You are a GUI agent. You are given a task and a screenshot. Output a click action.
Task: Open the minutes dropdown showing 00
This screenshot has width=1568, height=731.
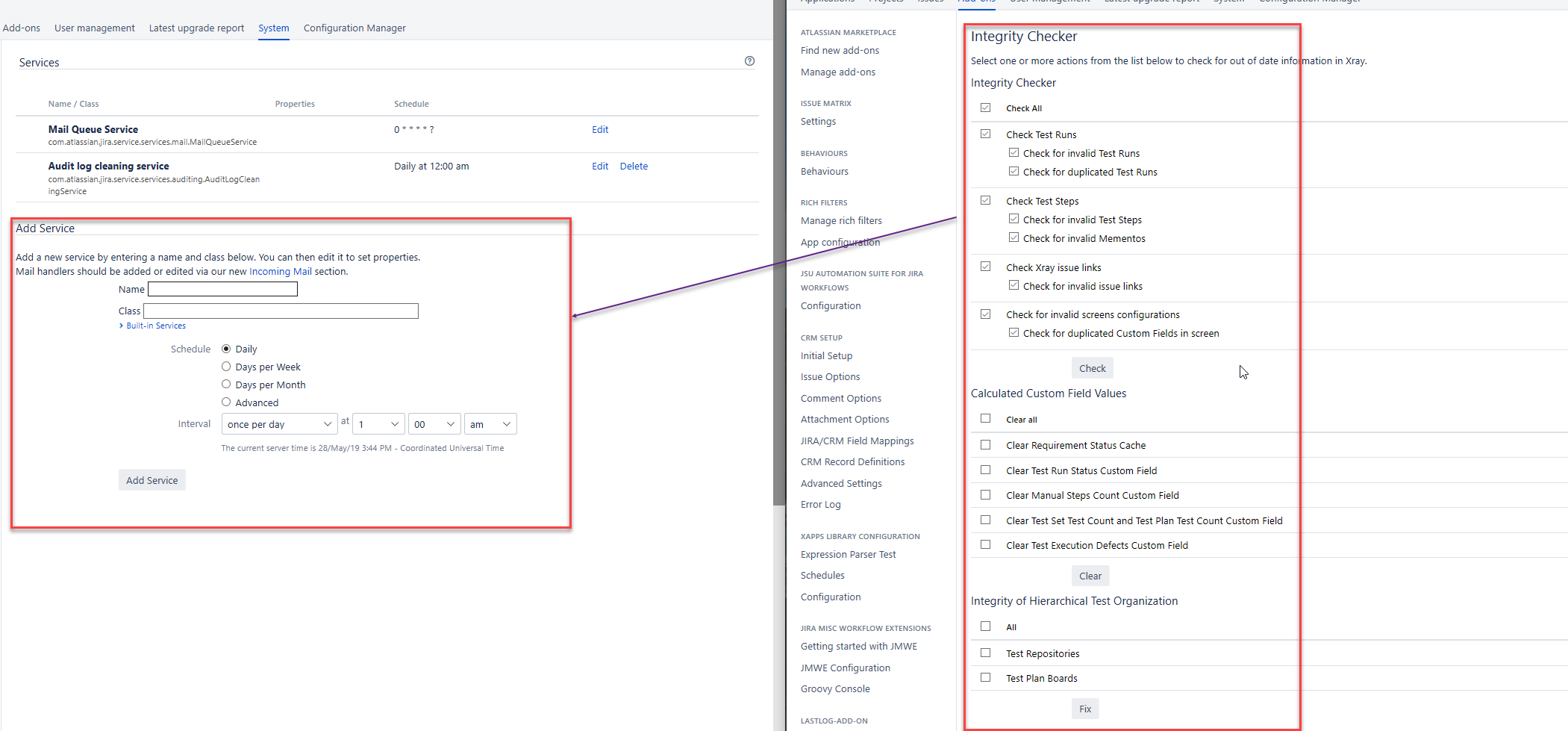[434, 424]
